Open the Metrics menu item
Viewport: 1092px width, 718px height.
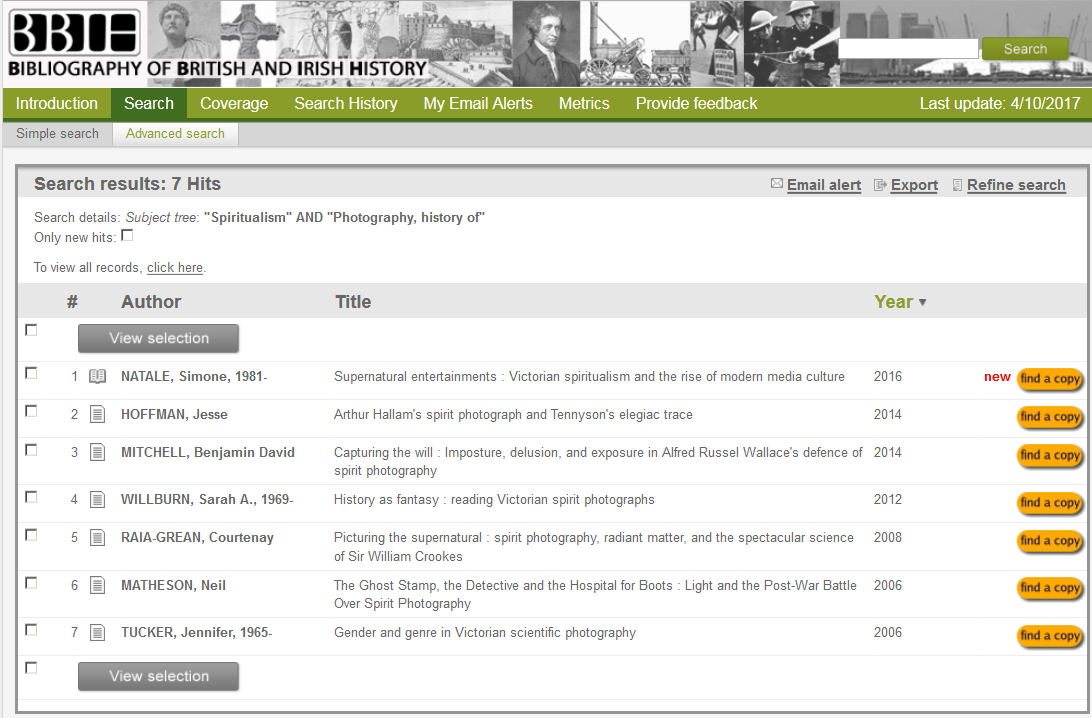[584, 104]
